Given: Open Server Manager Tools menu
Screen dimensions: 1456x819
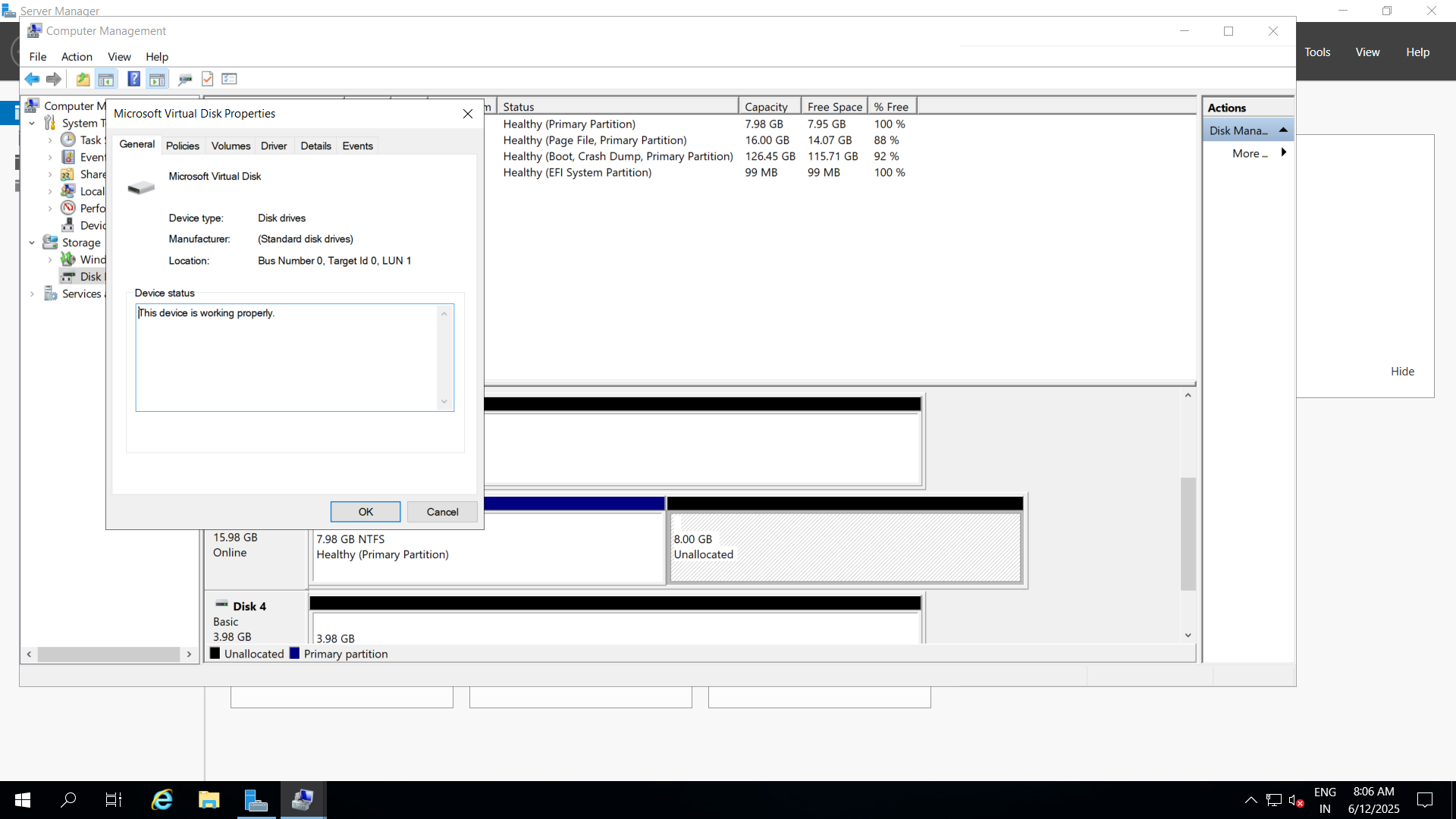Looking at the screenshot, I should 1317,52.
